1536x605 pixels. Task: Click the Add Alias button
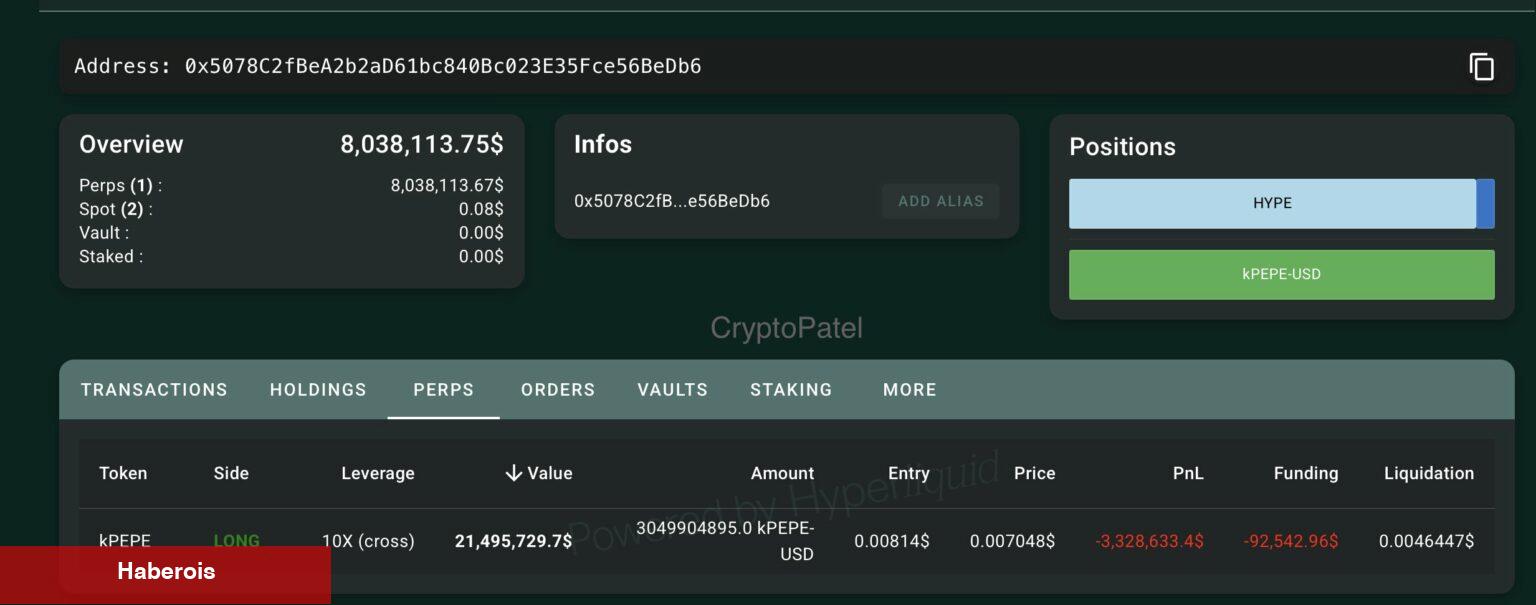940,201
